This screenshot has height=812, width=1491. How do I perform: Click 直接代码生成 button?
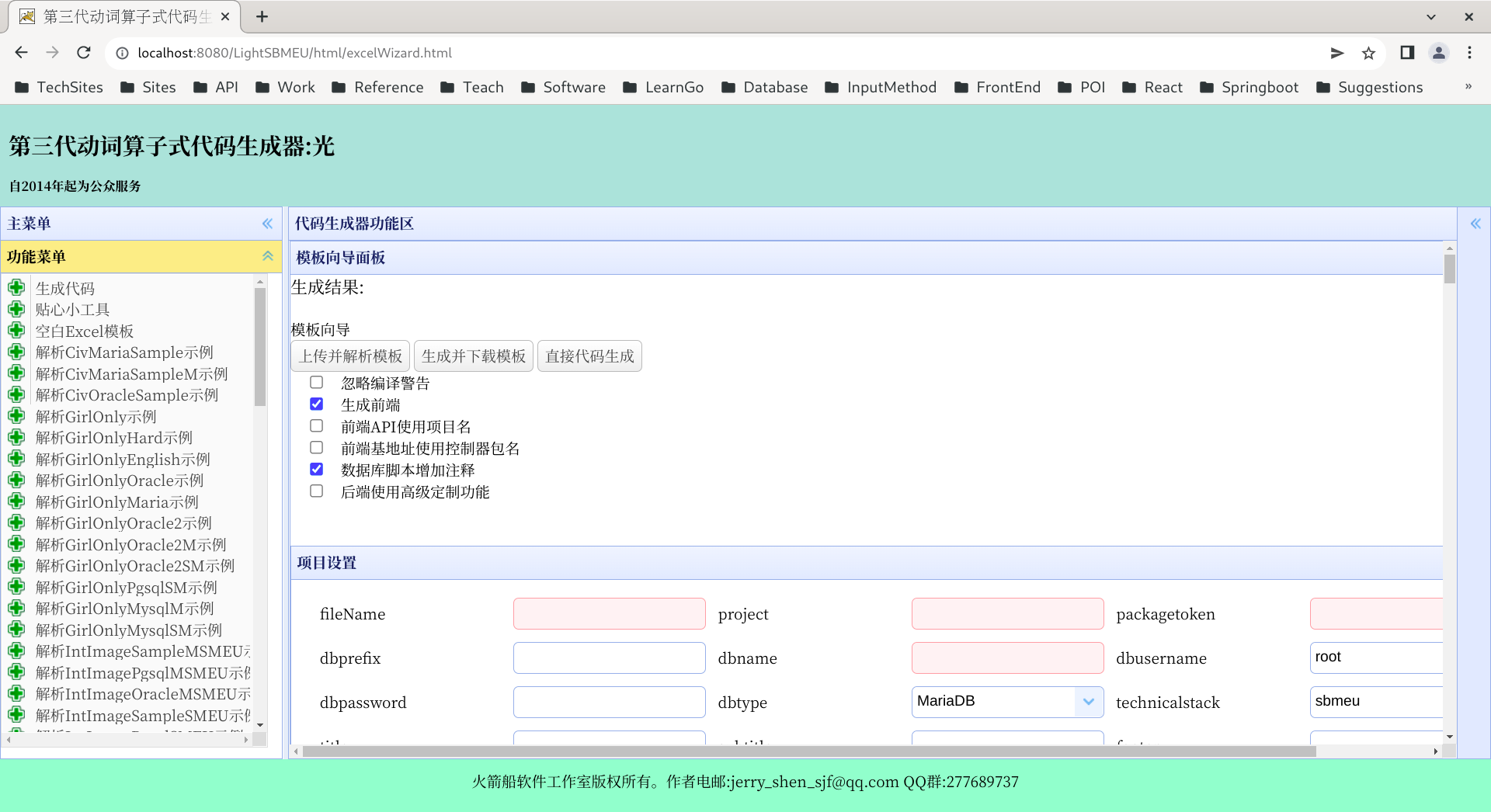coord(589,356)
